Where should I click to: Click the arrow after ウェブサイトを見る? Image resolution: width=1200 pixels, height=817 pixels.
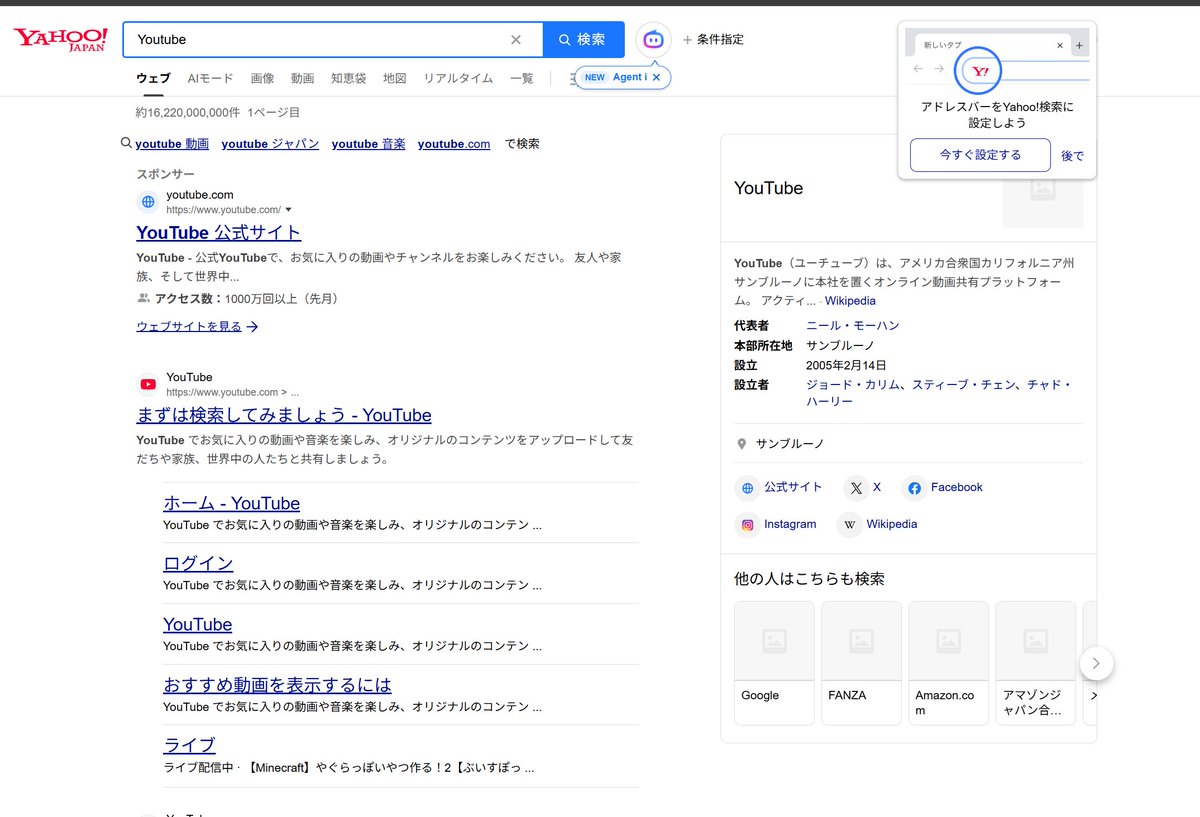(253, 326)
